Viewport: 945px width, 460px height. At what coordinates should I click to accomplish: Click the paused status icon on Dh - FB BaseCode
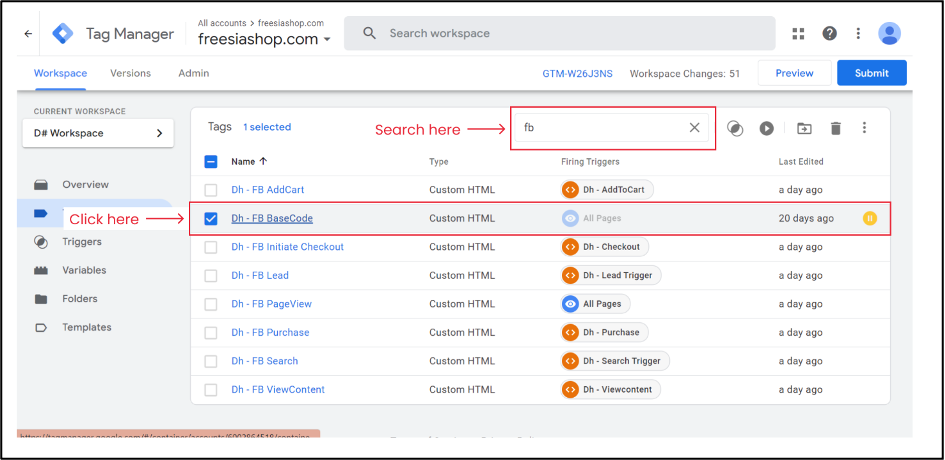869,218
